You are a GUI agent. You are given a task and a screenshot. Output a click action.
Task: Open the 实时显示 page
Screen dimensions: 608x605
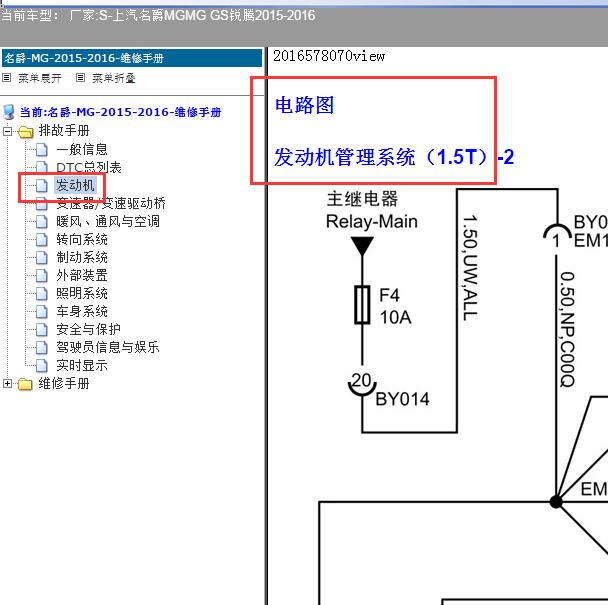pos(82,366)
